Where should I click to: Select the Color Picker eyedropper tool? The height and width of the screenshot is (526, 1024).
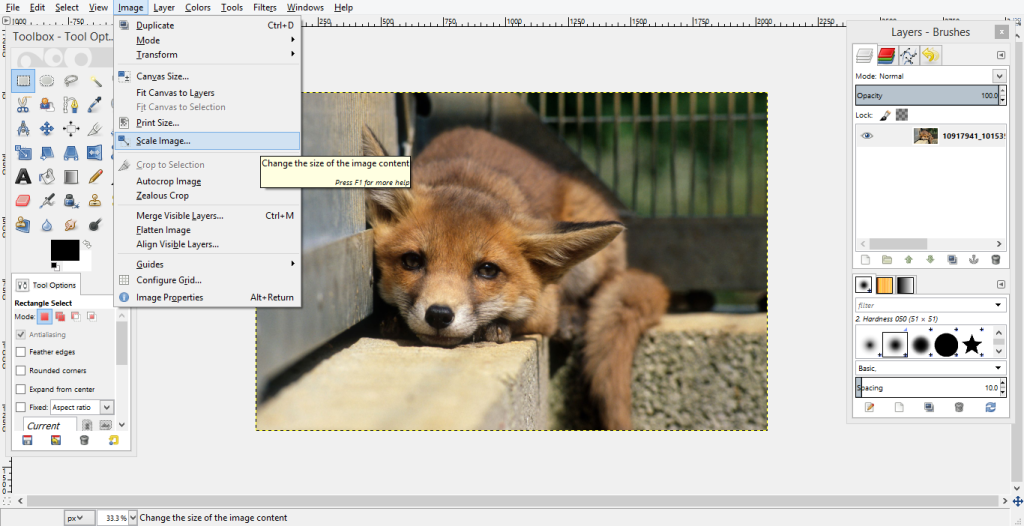(96, 105)
